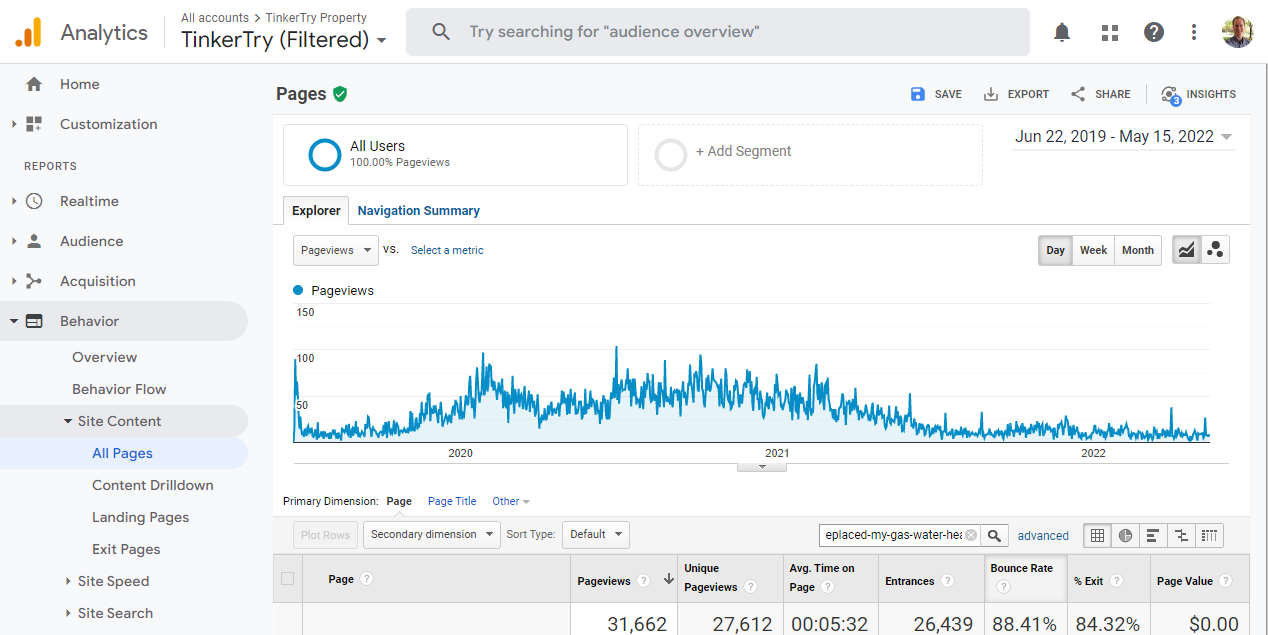Open the Google apps grid icon
This screenshot has width=1268, height=635.
pos(1110,32)
